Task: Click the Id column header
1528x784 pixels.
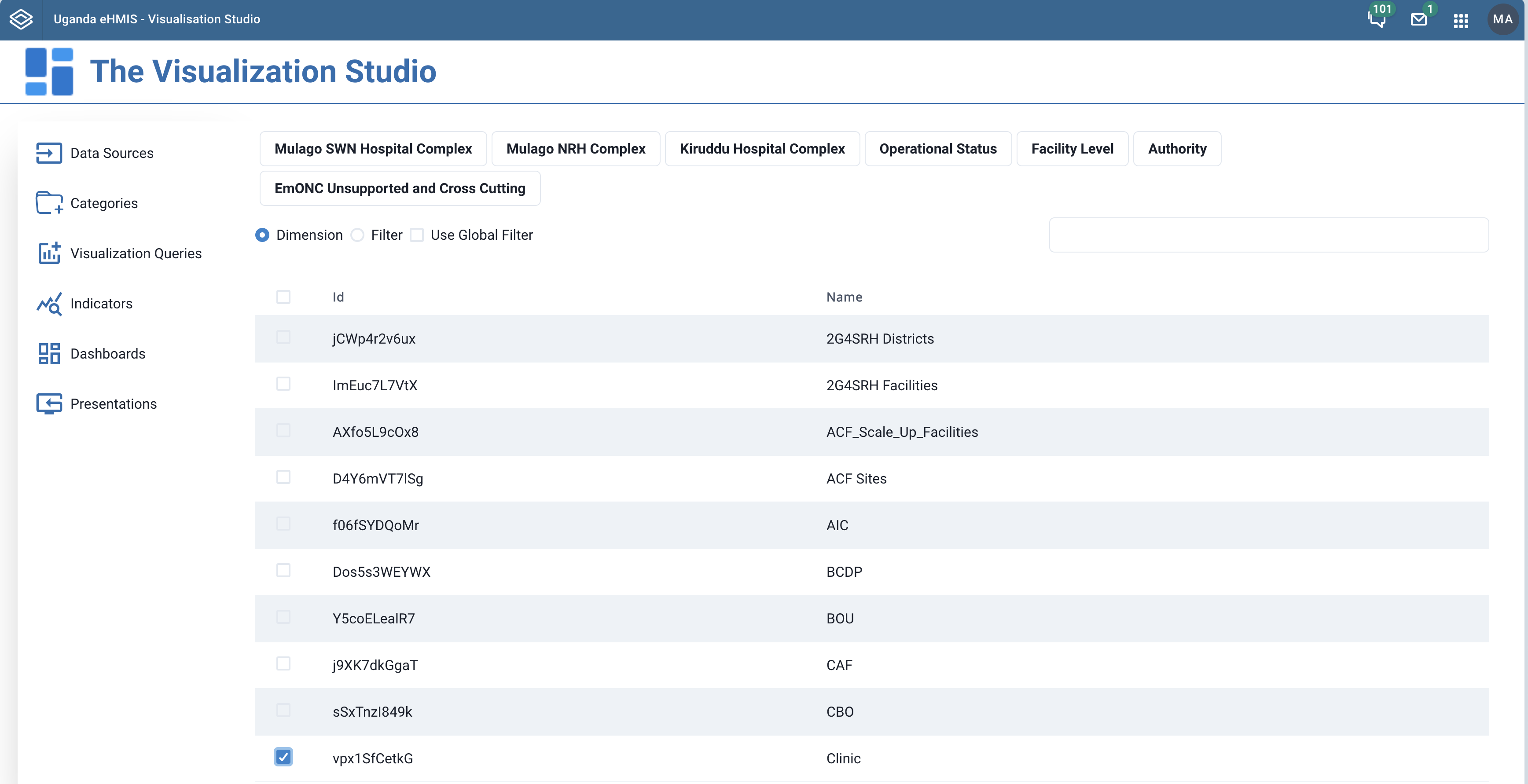Action: pyautogui.click(x=338, y=297)
